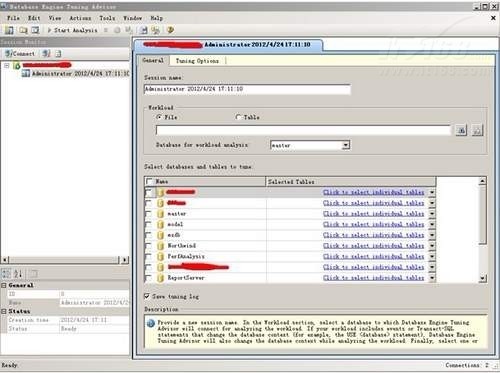The height and width of the screenshot is (373, 500).
Task: Open the Northwind selected tables dropdown arrow
Action: (x=432, y=246)
